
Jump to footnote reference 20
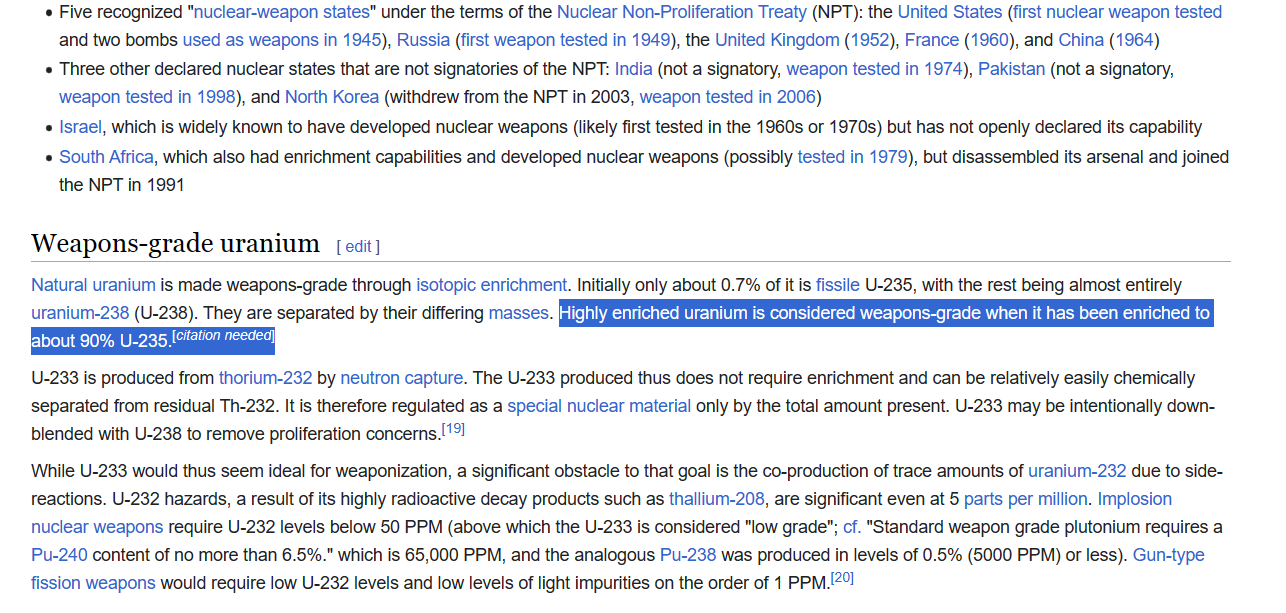click(843, 578)
